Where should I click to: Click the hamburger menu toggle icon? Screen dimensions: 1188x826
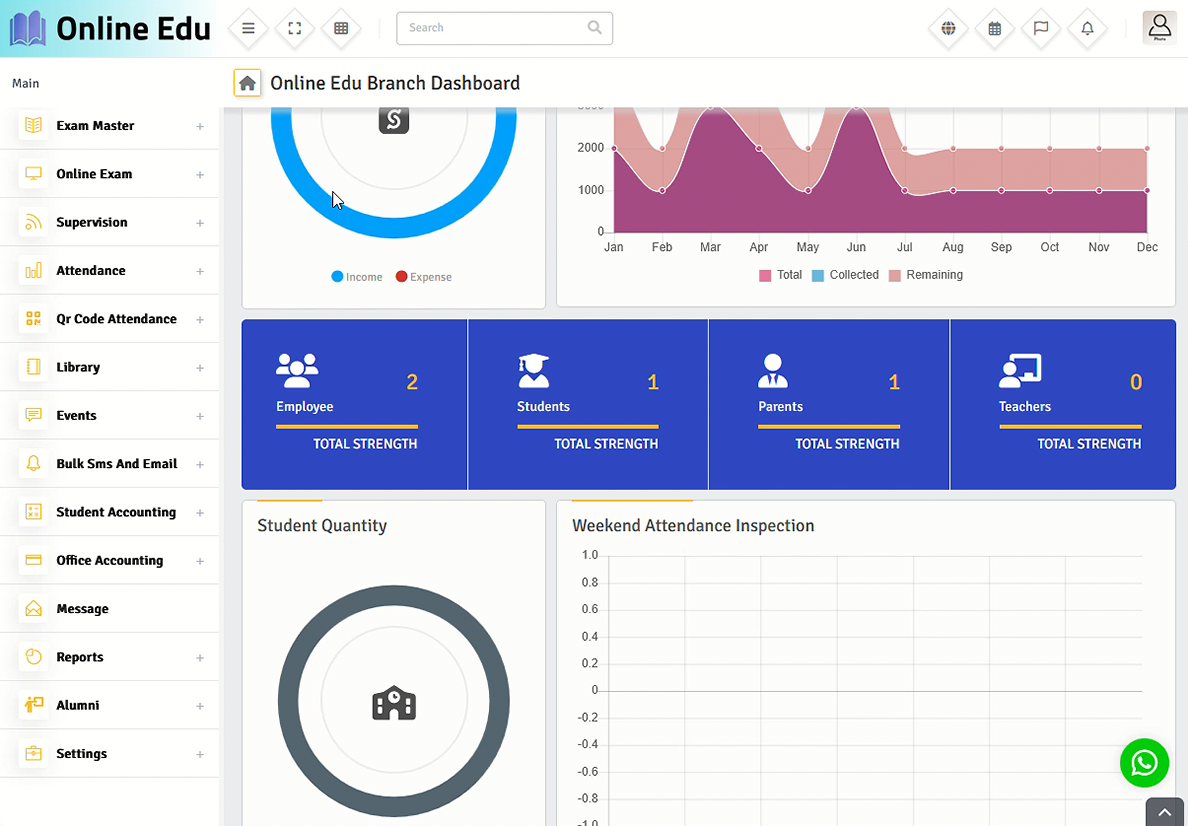[x=248, y=28]
